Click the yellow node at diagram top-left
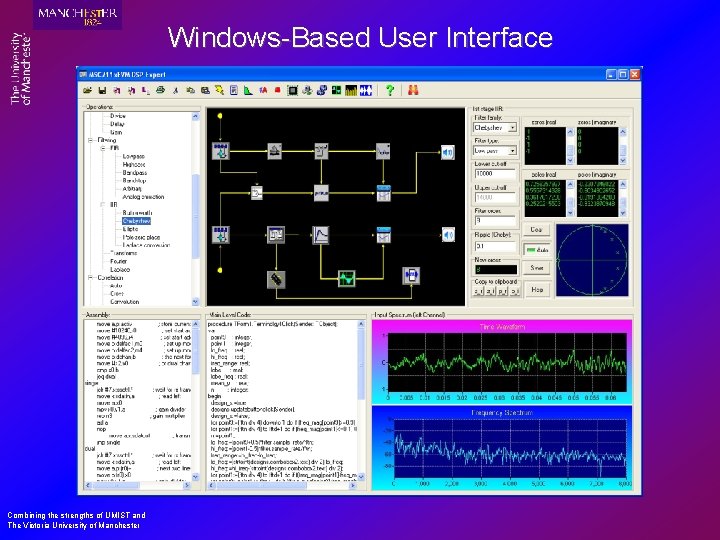 tap(220, 116)
